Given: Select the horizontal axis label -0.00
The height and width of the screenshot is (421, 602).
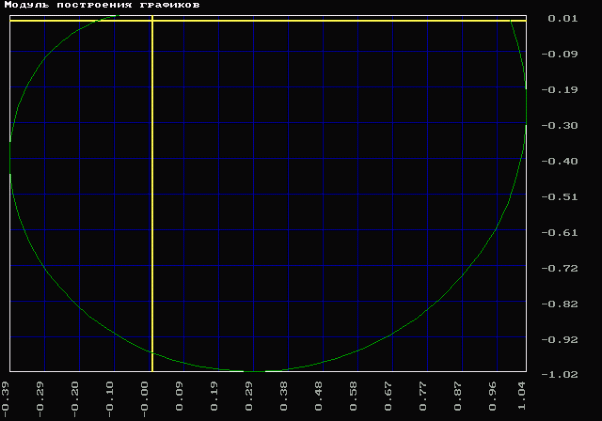Looking at the screenshot, I should (x=144, y=399).
